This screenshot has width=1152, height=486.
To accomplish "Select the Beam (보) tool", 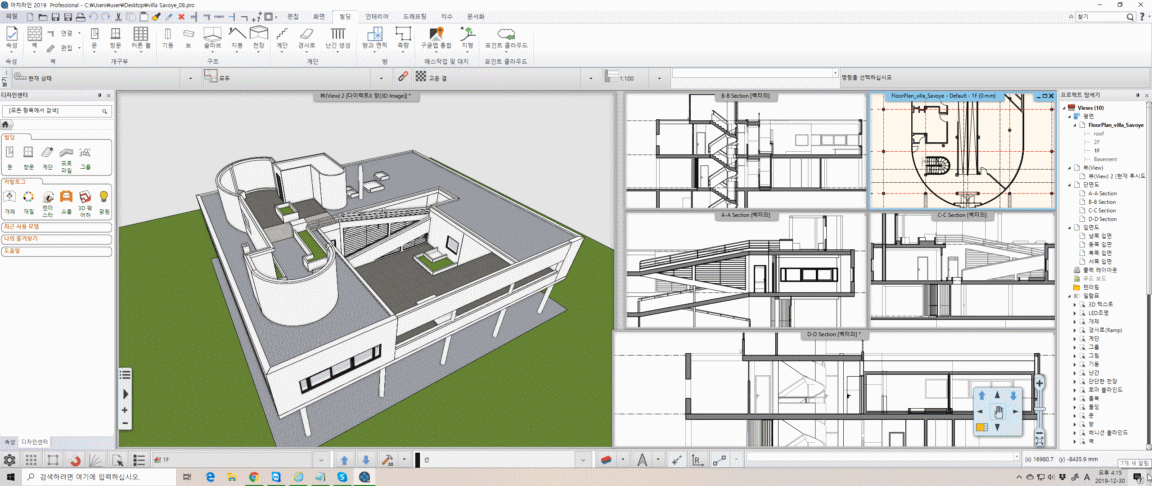I will (x=188, y=37).
